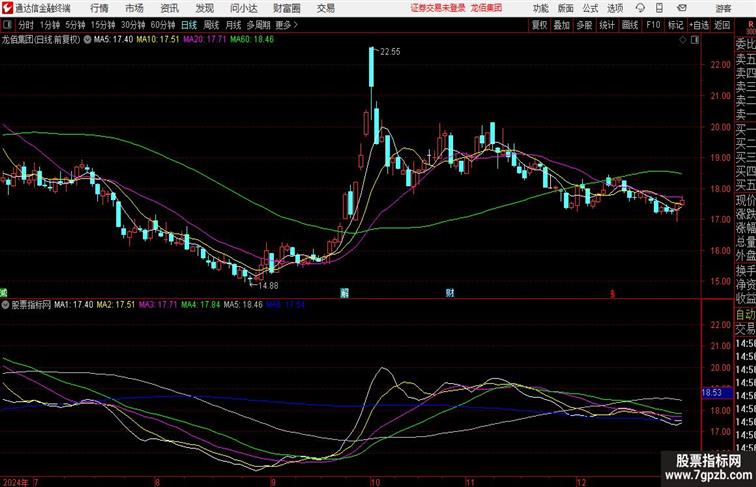Click the red R icon at top right
756x487 pixels.
coord(751,25)
